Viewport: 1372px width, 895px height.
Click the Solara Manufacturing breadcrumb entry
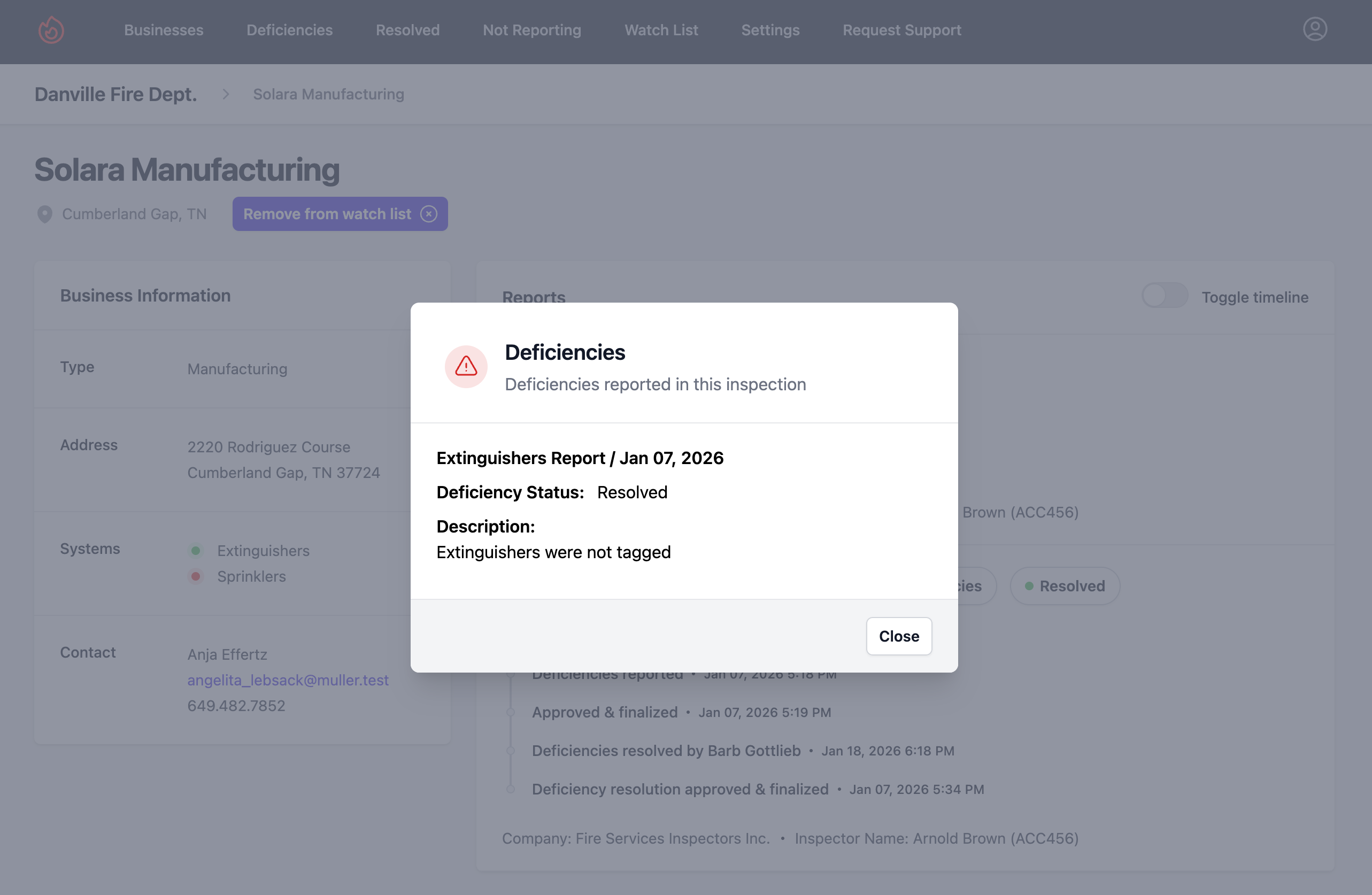click(328, 94)
